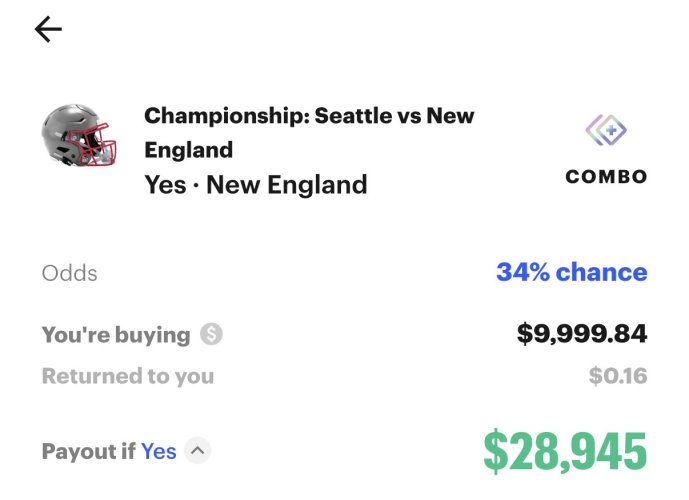
Task: Tap the You're buying label
Action: tap(115, 334)
